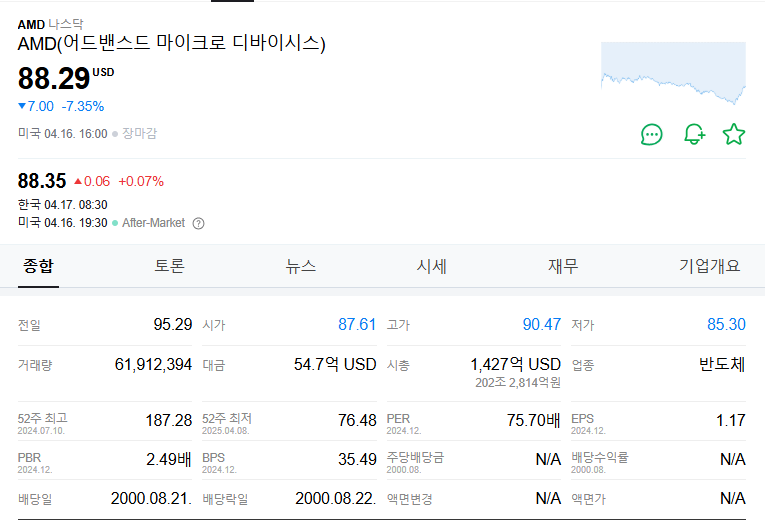765x521 pixels.
Task: Click the After-Market status label
Action: (153, 223)
